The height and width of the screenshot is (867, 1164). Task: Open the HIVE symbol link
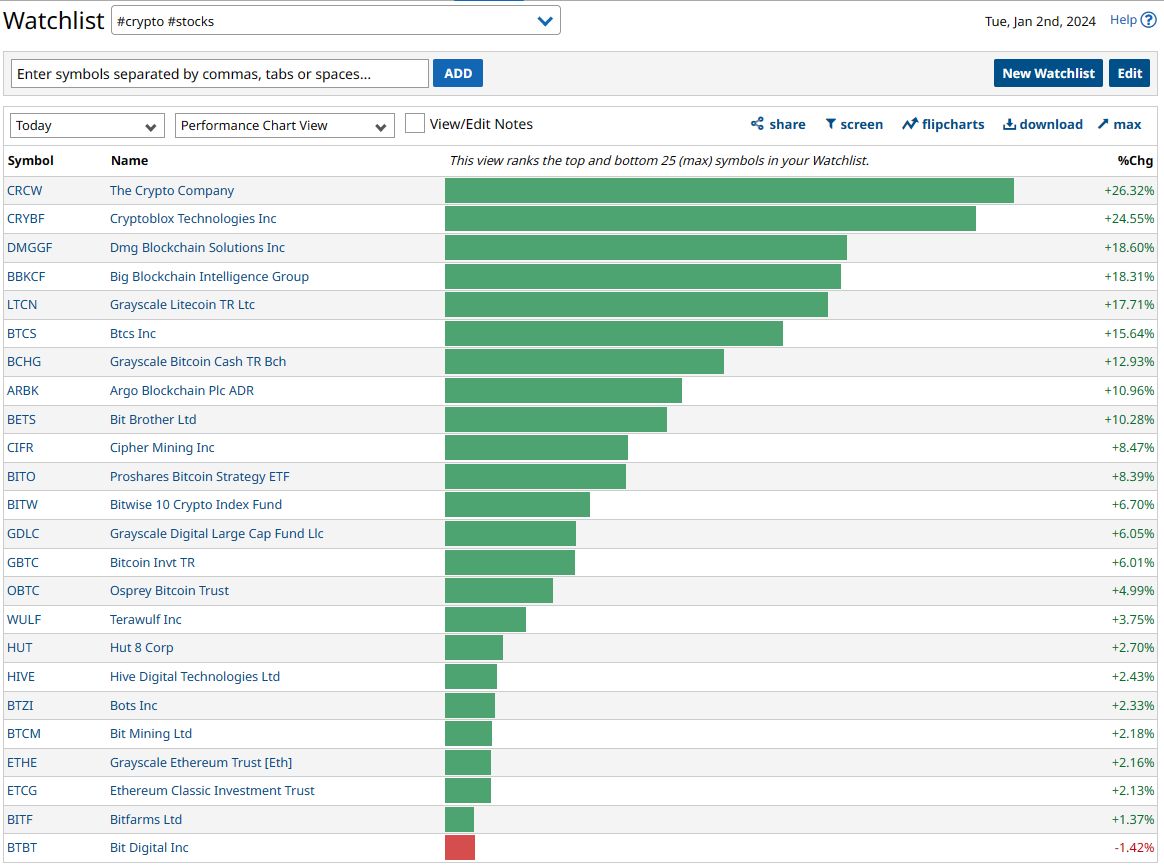click(x=21, y=678)
